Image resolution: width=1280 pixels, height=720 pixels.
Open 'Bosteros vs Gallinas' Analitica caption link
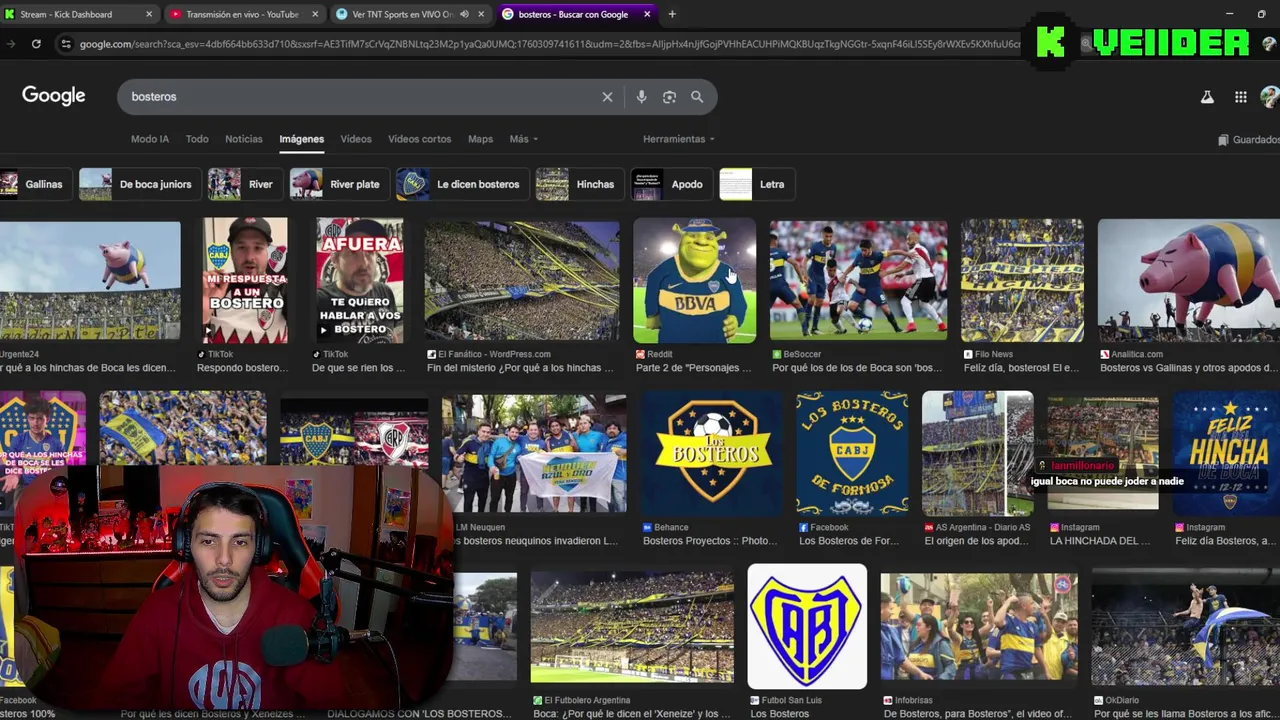[x=1189, y=368]
